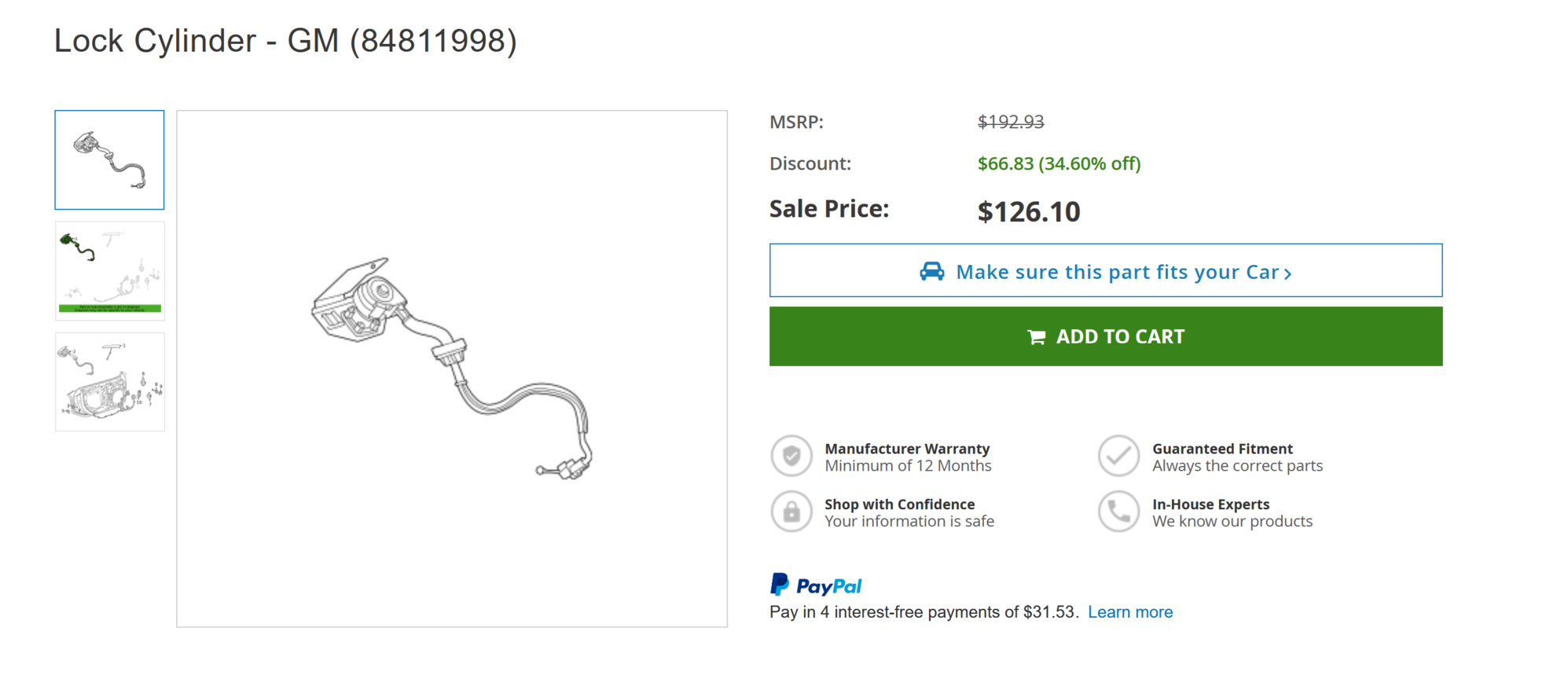Click the Lock Cylinder GM page title
The height and width of the screenshot is (686, 1568).
pos(285,41)
